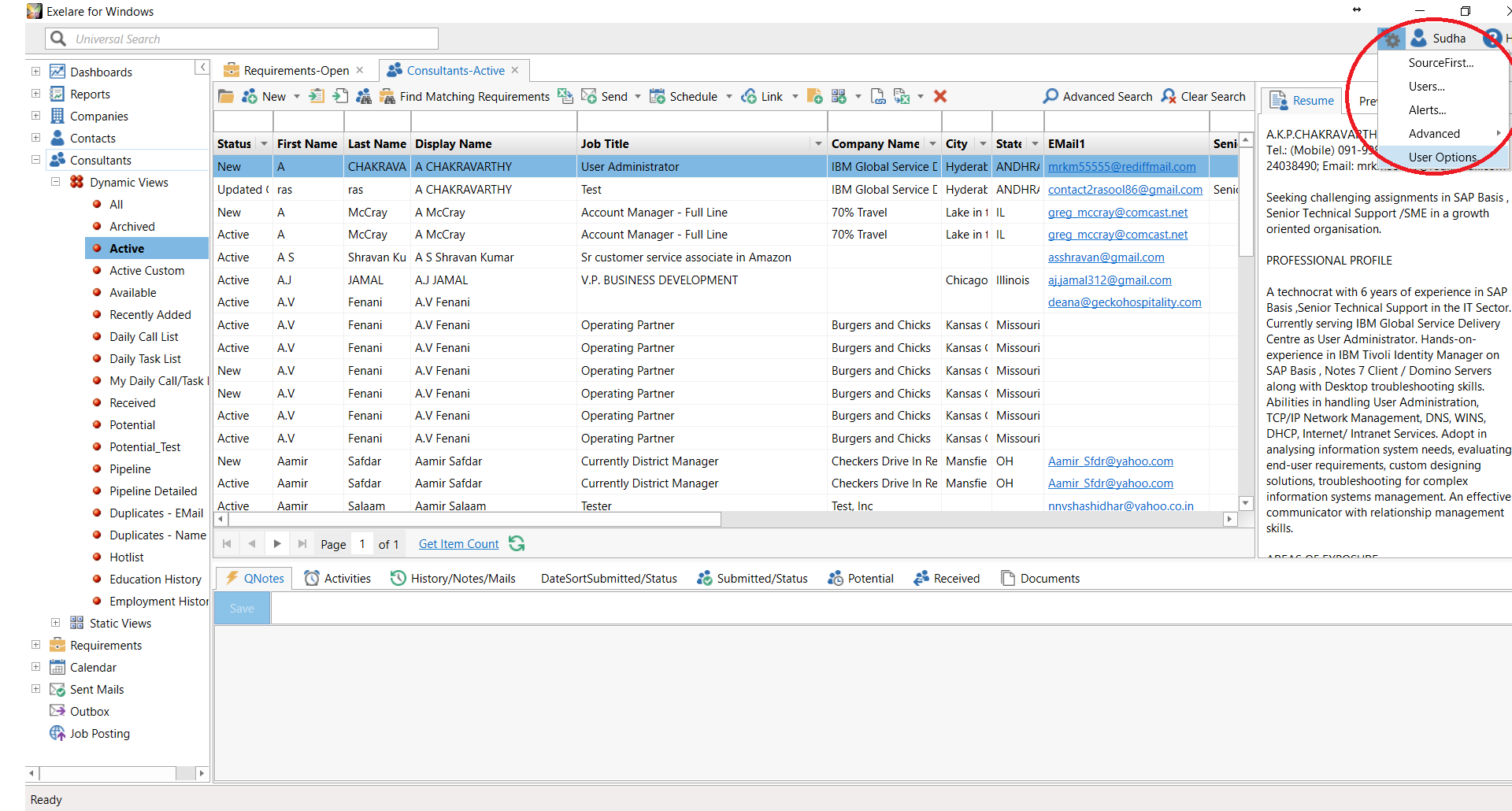Switch to the Activities tab
This screenshot has height=811, width=1512.
pyautogui.click(x=337, y=579)
